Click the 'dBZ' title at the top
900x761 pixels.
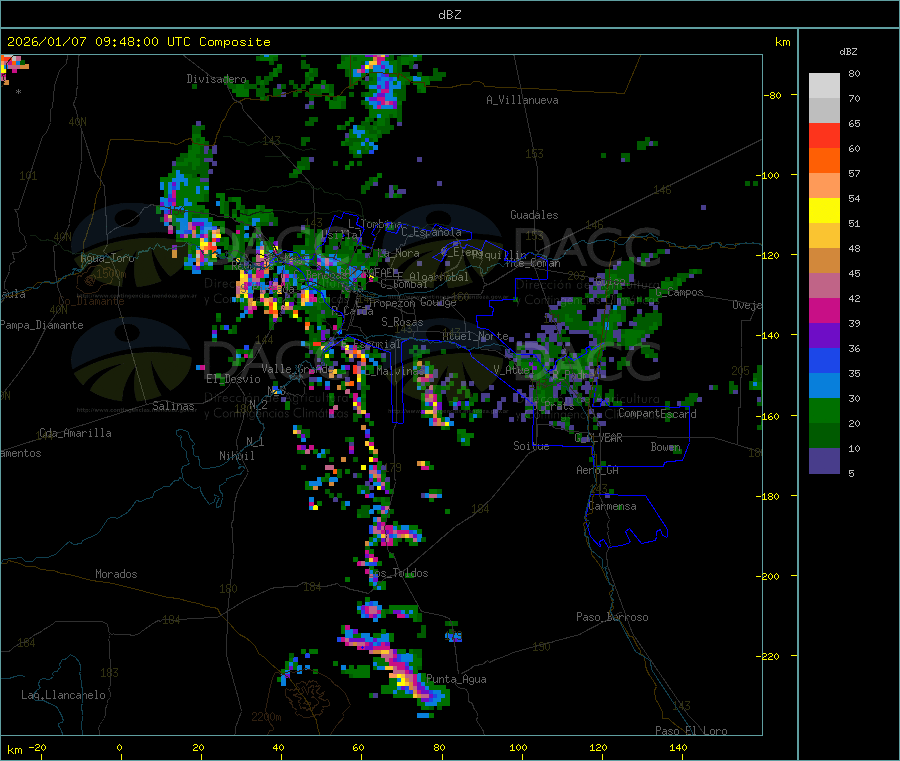coord(449,15)
